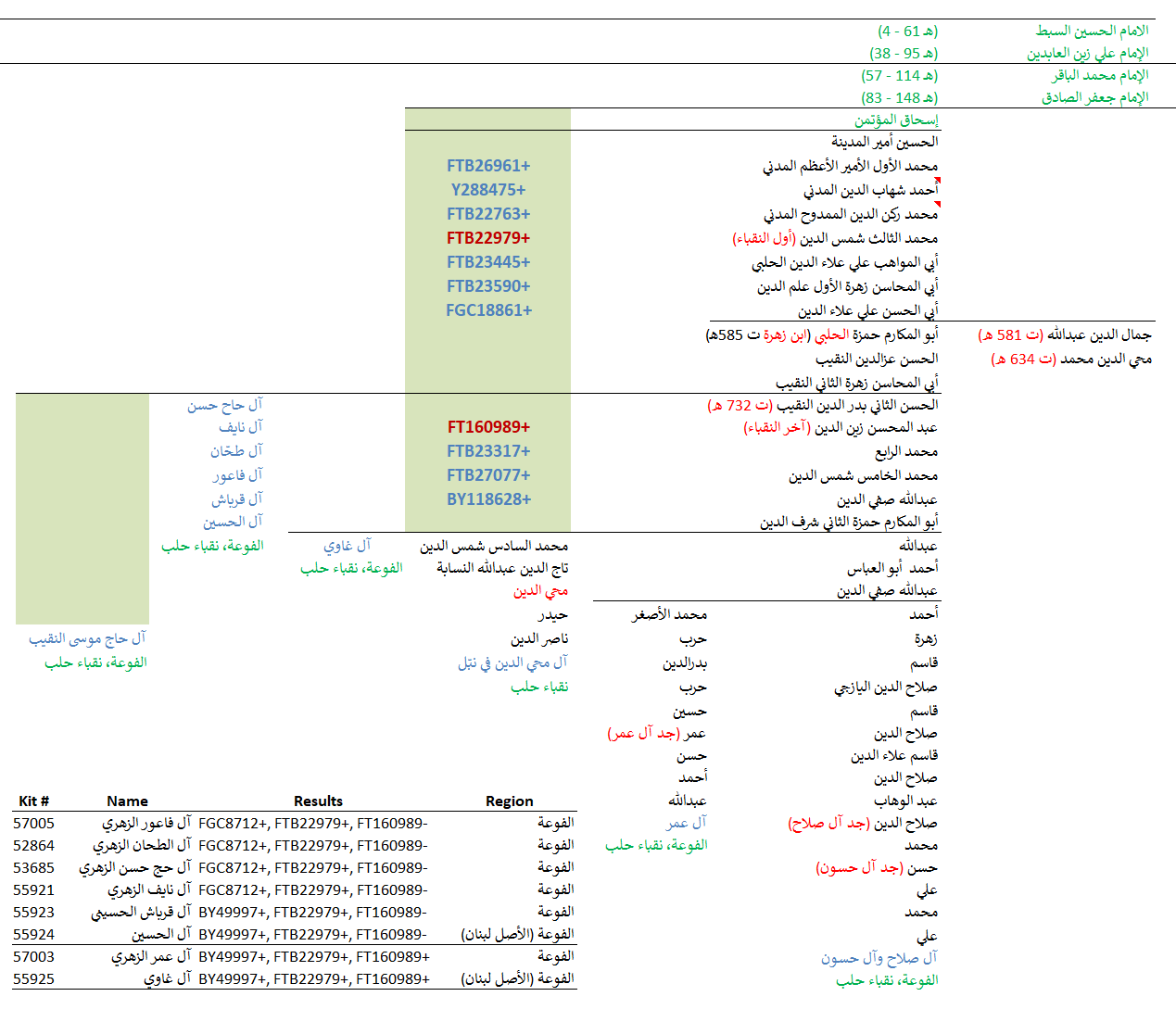Select the FTB22763+ cell
The image size is (1176, 1009).
click(x=488, y=214)
